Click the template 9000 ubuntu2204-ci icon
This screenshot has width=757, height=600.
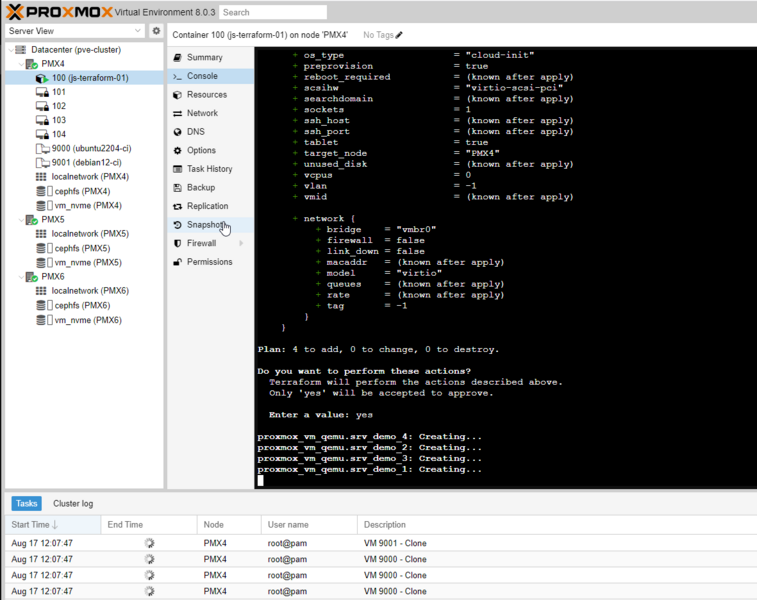42,149
